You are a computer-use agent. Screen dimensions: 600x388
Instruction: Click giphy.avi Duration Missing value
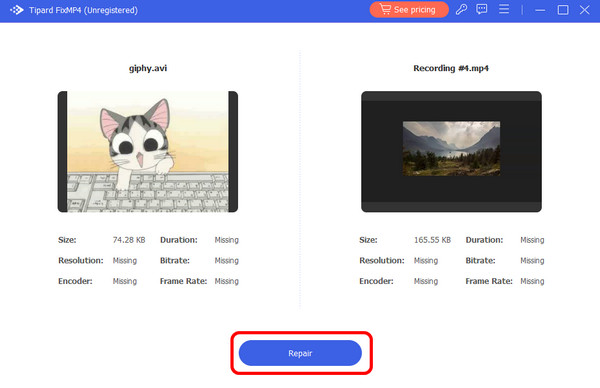[227, 240]
